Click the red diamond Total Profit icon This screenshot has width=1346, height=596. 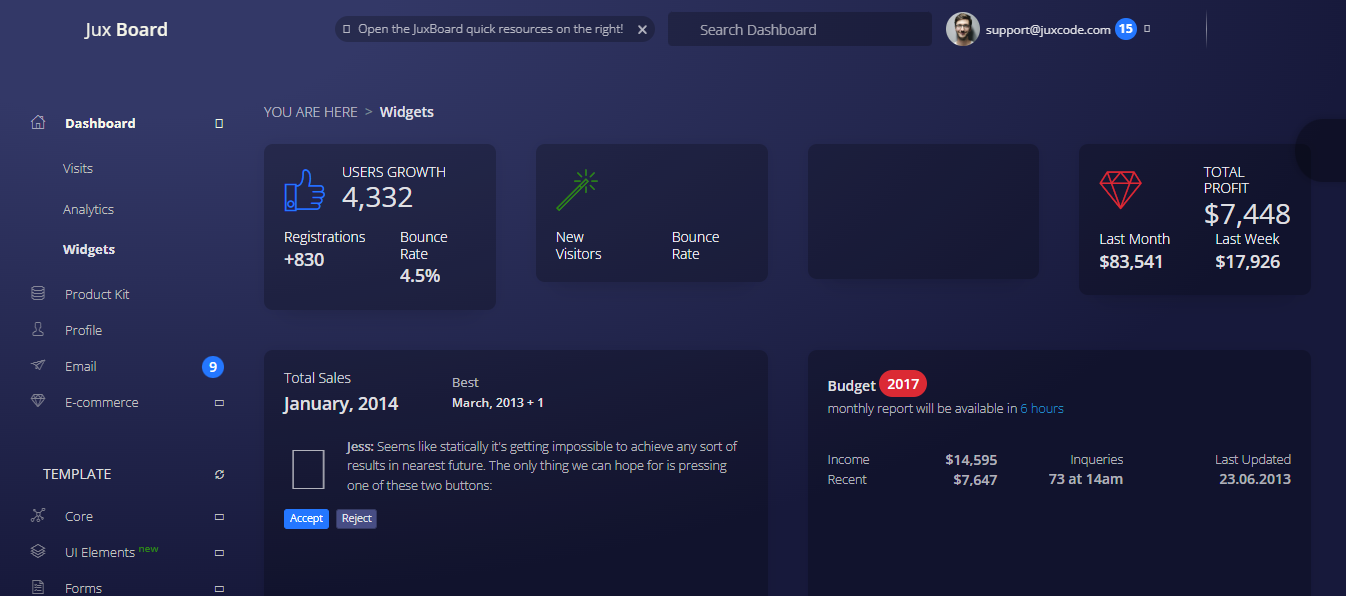[x=1120, y=190]
